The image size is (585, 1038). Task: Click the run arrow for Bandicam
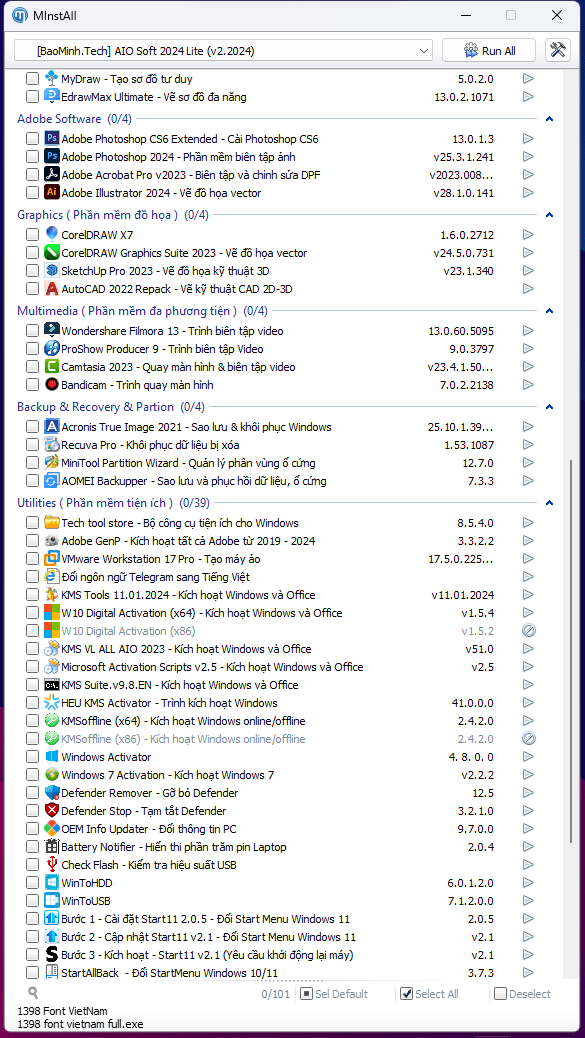[x=528, y=385]
